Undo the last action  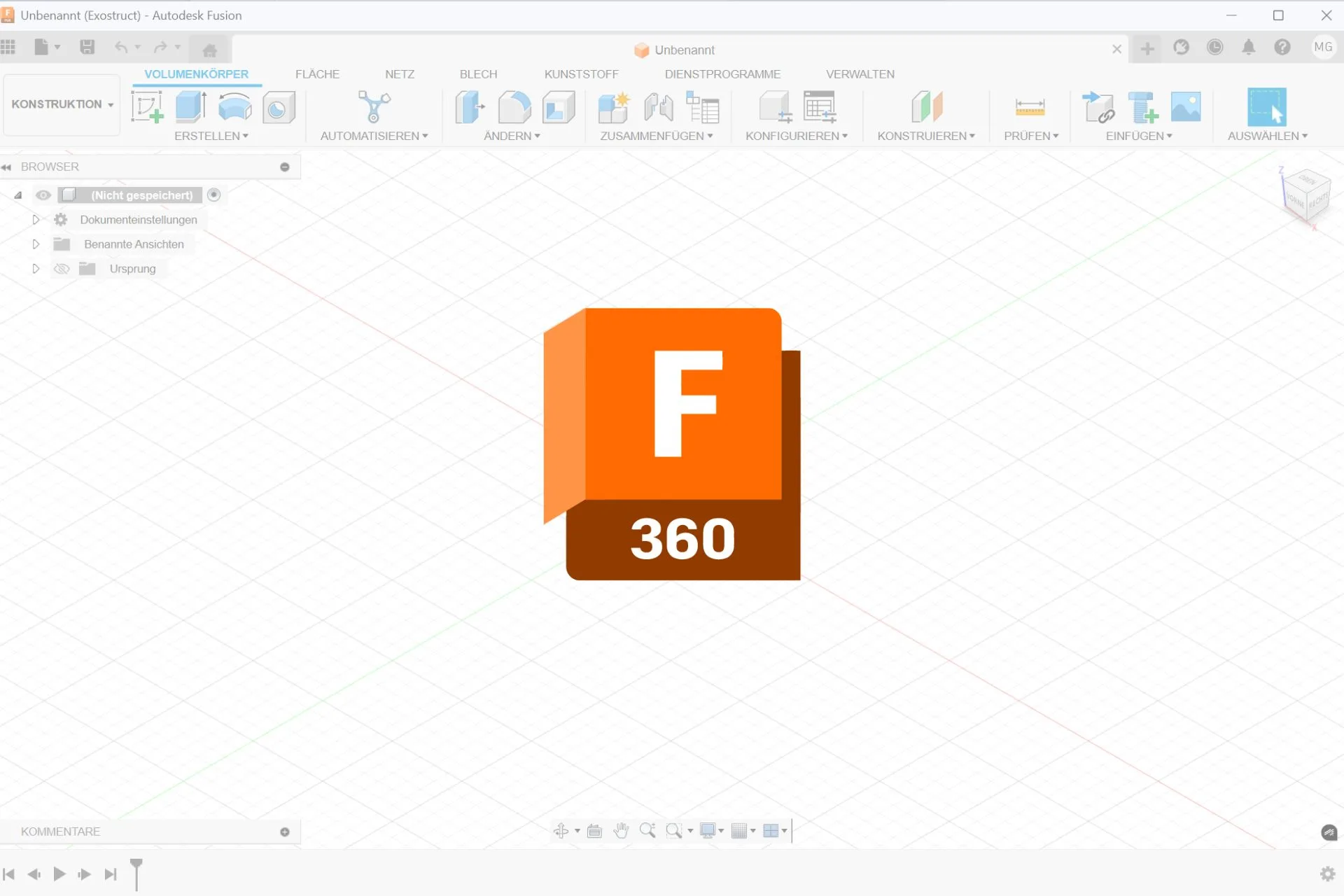[x=121, y=48]
